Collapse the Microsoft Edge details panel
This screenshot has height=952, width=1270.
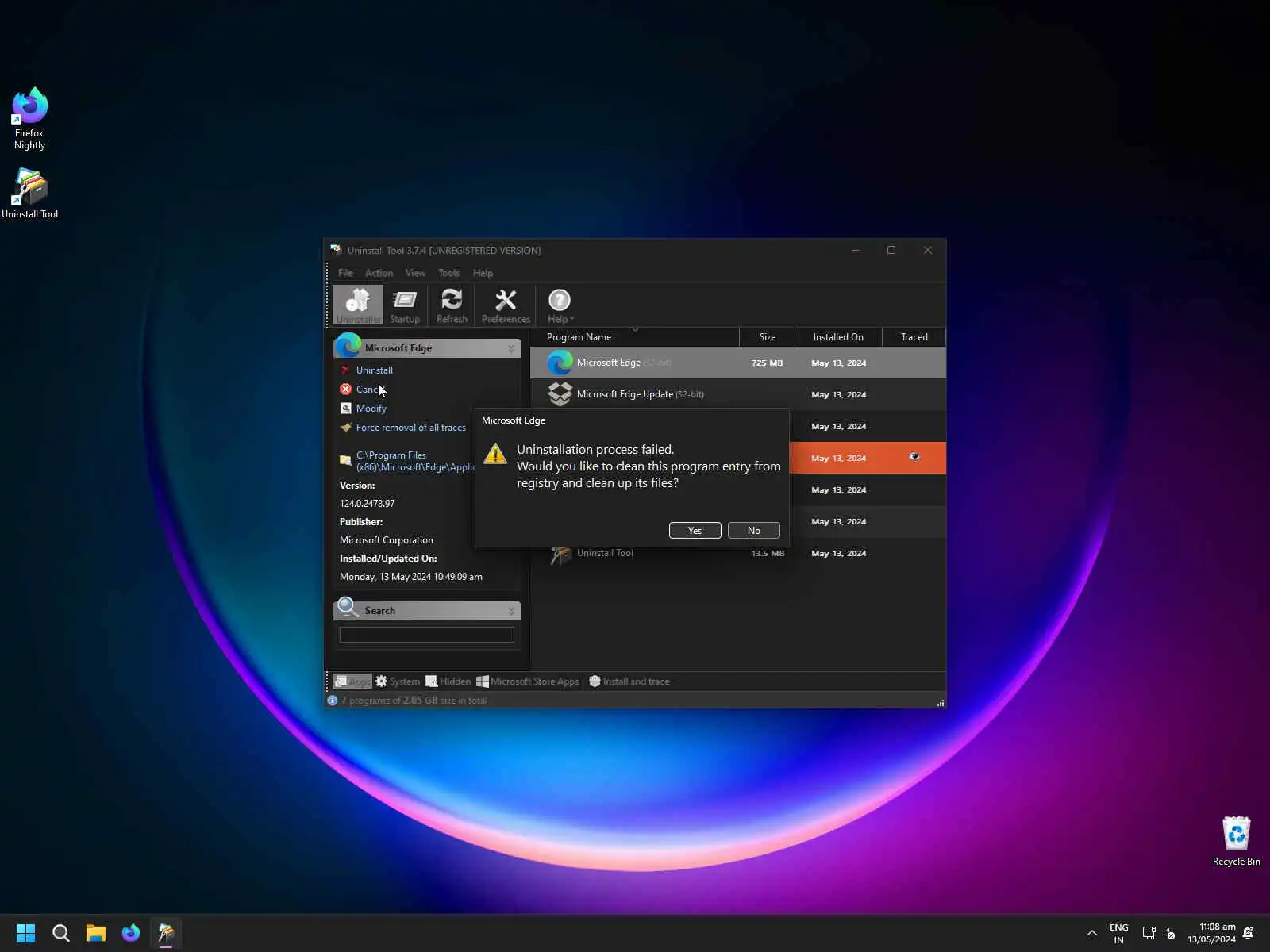pos(511,348)
